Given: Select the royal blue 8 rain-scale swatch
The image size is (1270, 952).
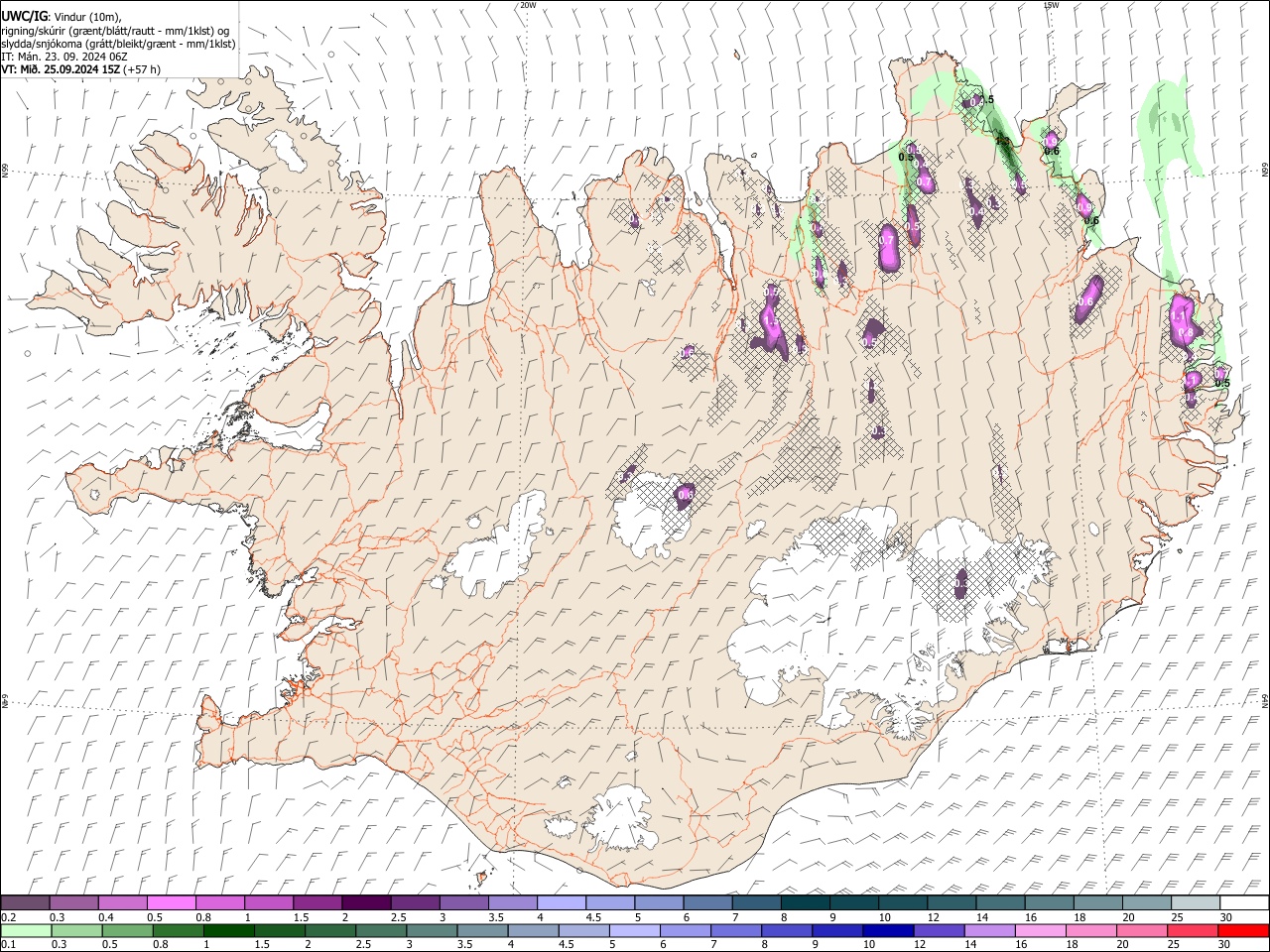Looking at the screenshot, I should click(786, 930).
